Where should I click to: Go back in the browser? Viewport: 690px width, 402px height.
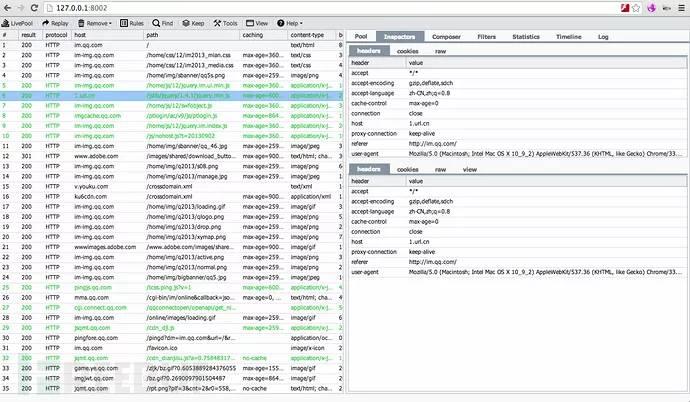7,8
